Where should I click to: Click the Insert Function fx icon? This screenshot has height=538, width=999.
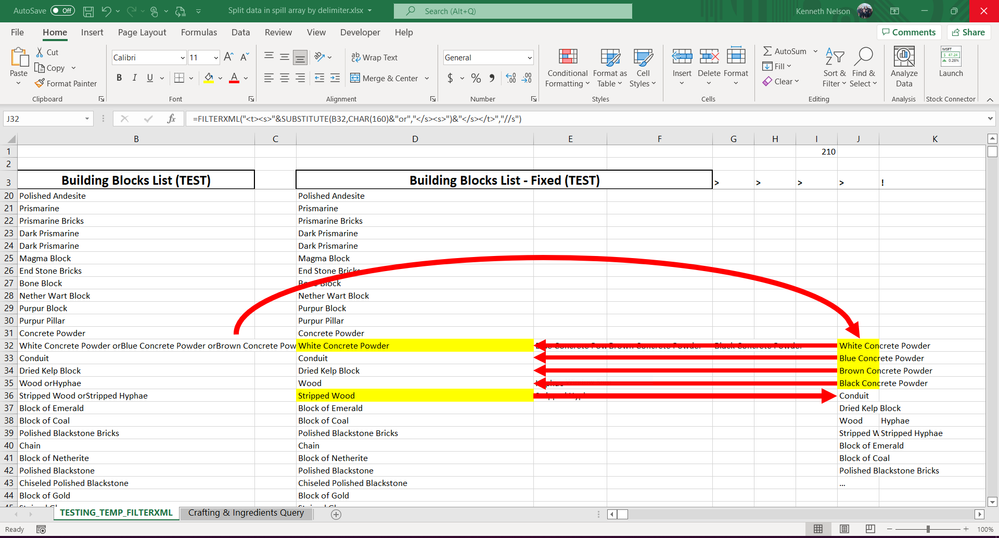coord(171,119)
